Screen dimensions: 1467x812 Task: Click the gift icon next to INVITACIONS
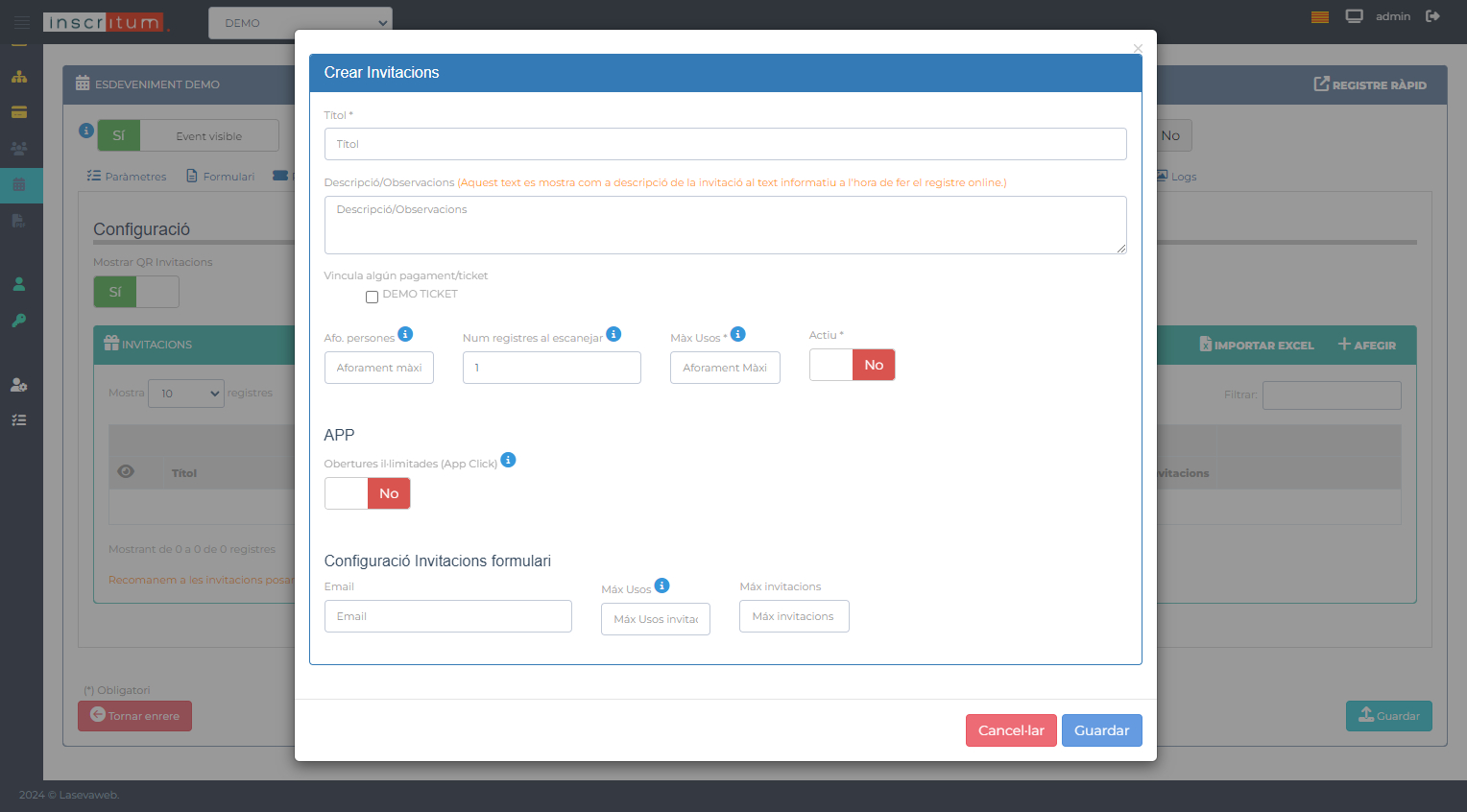tap(111, 344)
